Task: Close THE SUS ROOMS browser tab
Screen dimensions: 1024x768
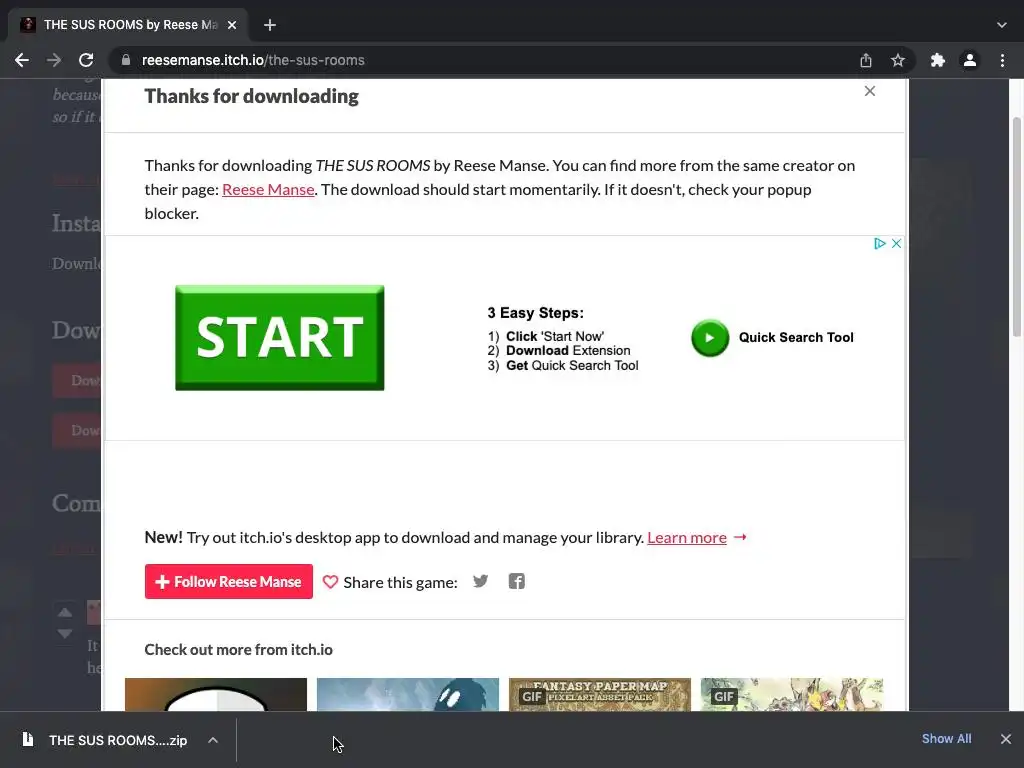Action: 232,25
